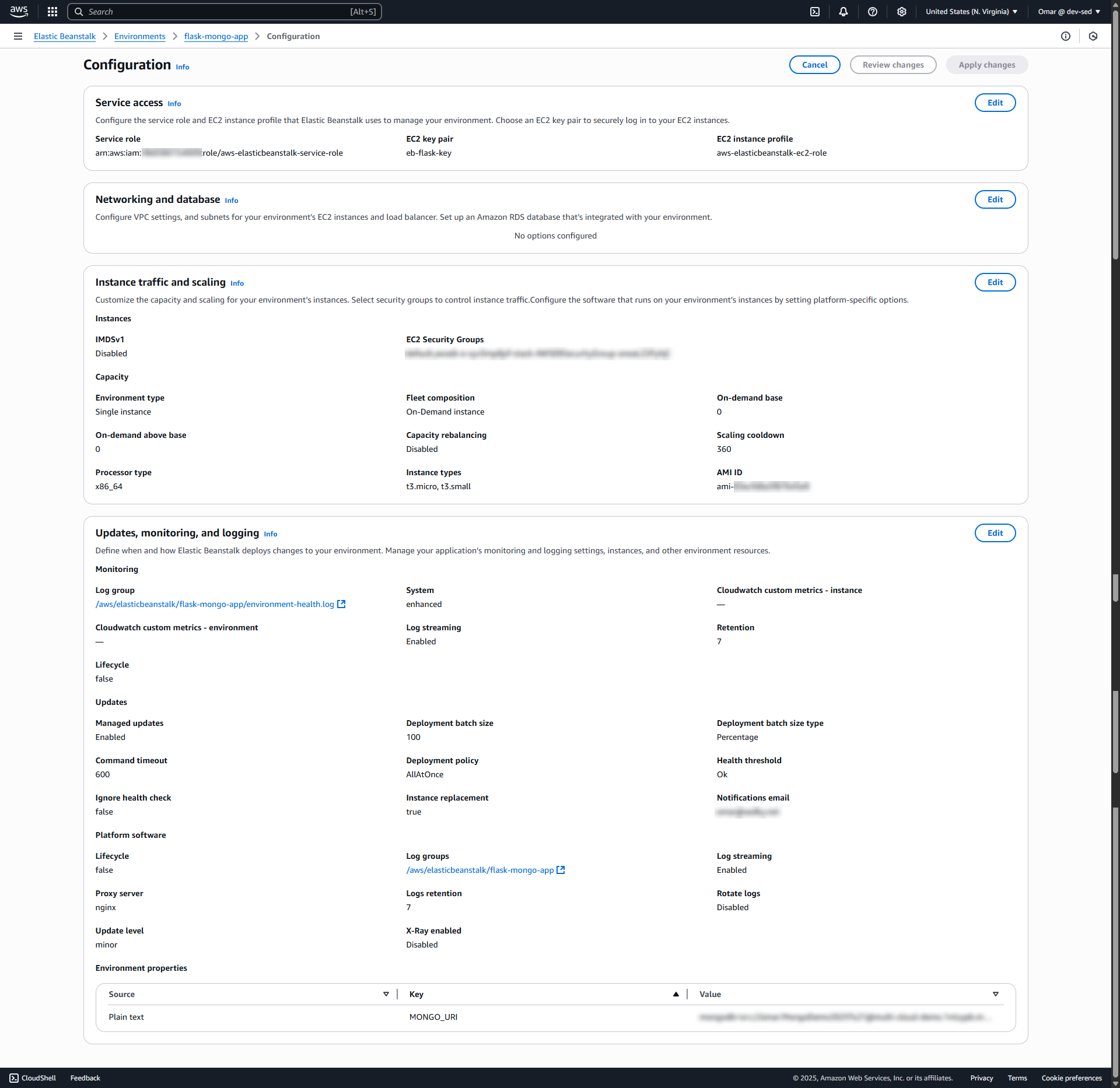Open Info link for Instance traffic and scaling
Viewport: 1120px width, 1088px height.
tap(237, 283)
